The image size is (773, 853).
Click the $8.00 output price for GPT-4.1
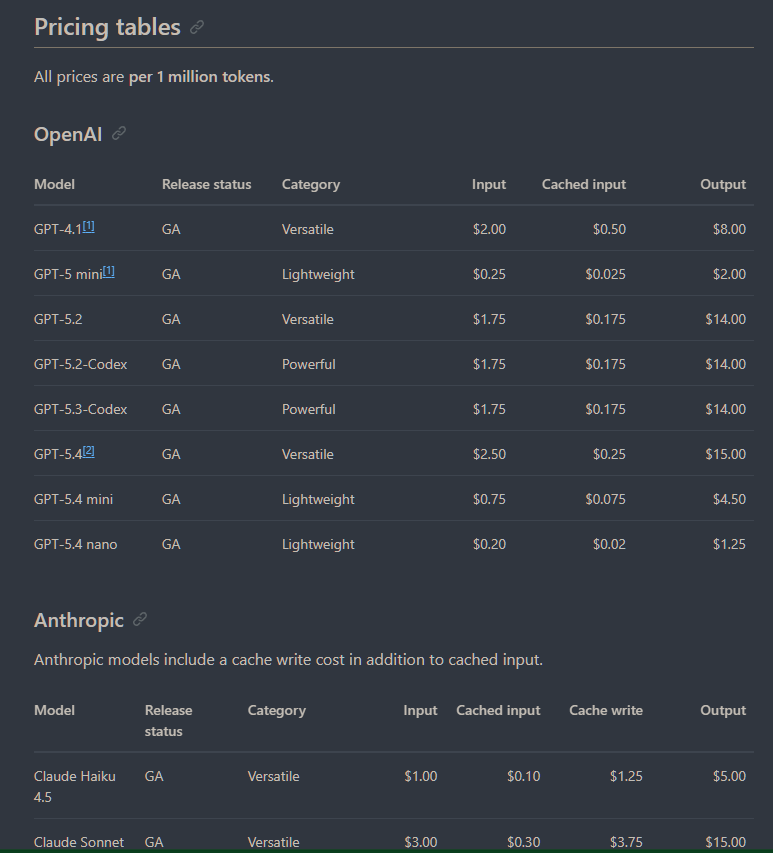click(729, 230)
